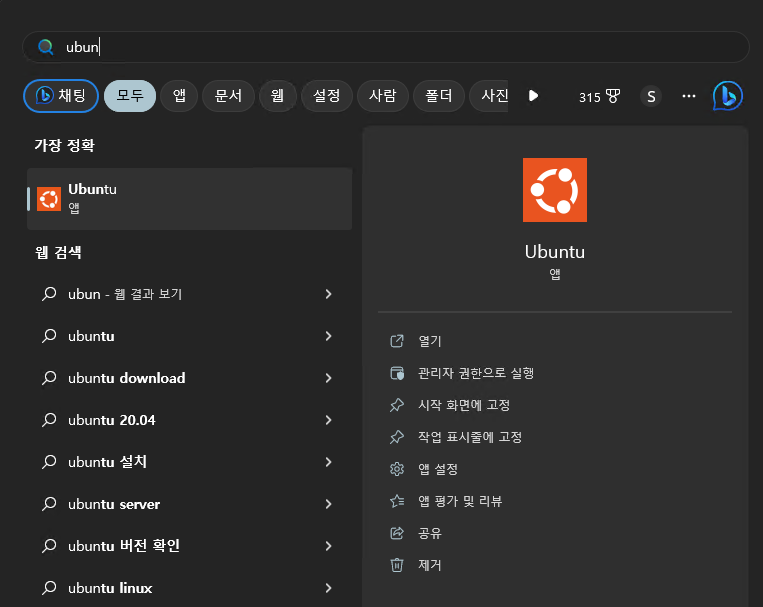Screen dimensions: 763x607
Task: Open 'ubun - 웹 결과 보기' web result
Action: pos(190,294)
